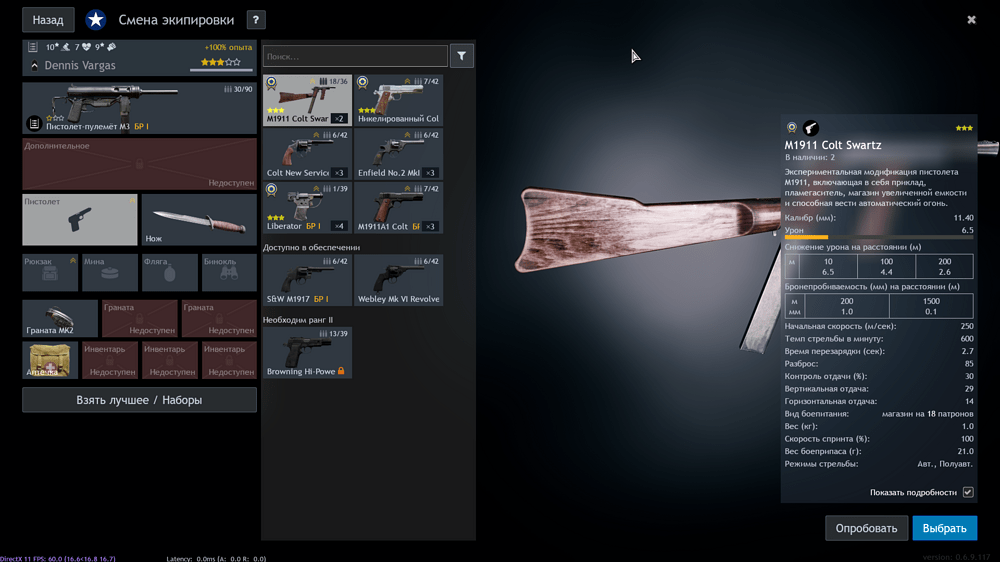Choose the Enfield No.2 MkI revolver
Viewport: 1000px width, 562px height.
398,154
